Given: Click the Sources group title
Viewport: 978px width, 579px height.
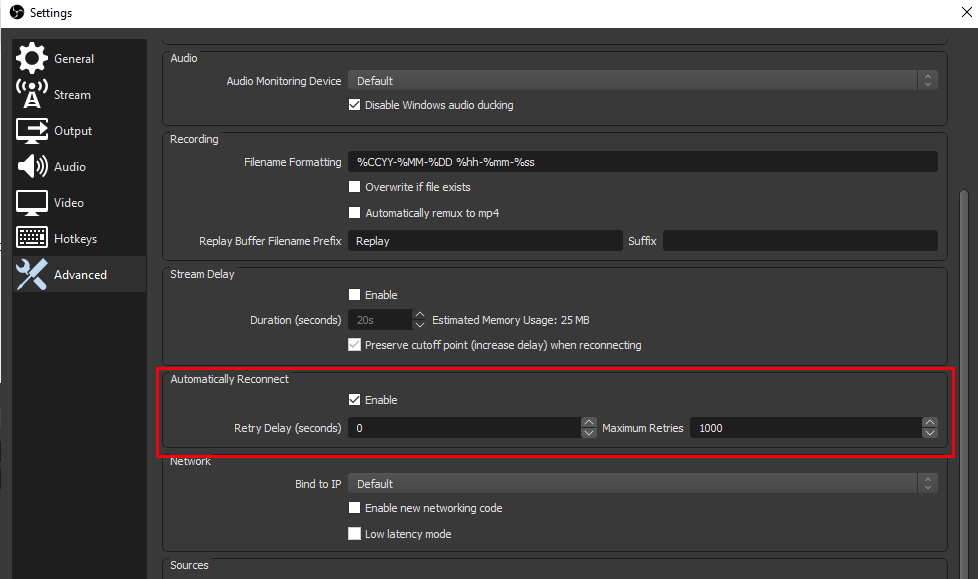Looking at the screenshot, I should (189, 565).
